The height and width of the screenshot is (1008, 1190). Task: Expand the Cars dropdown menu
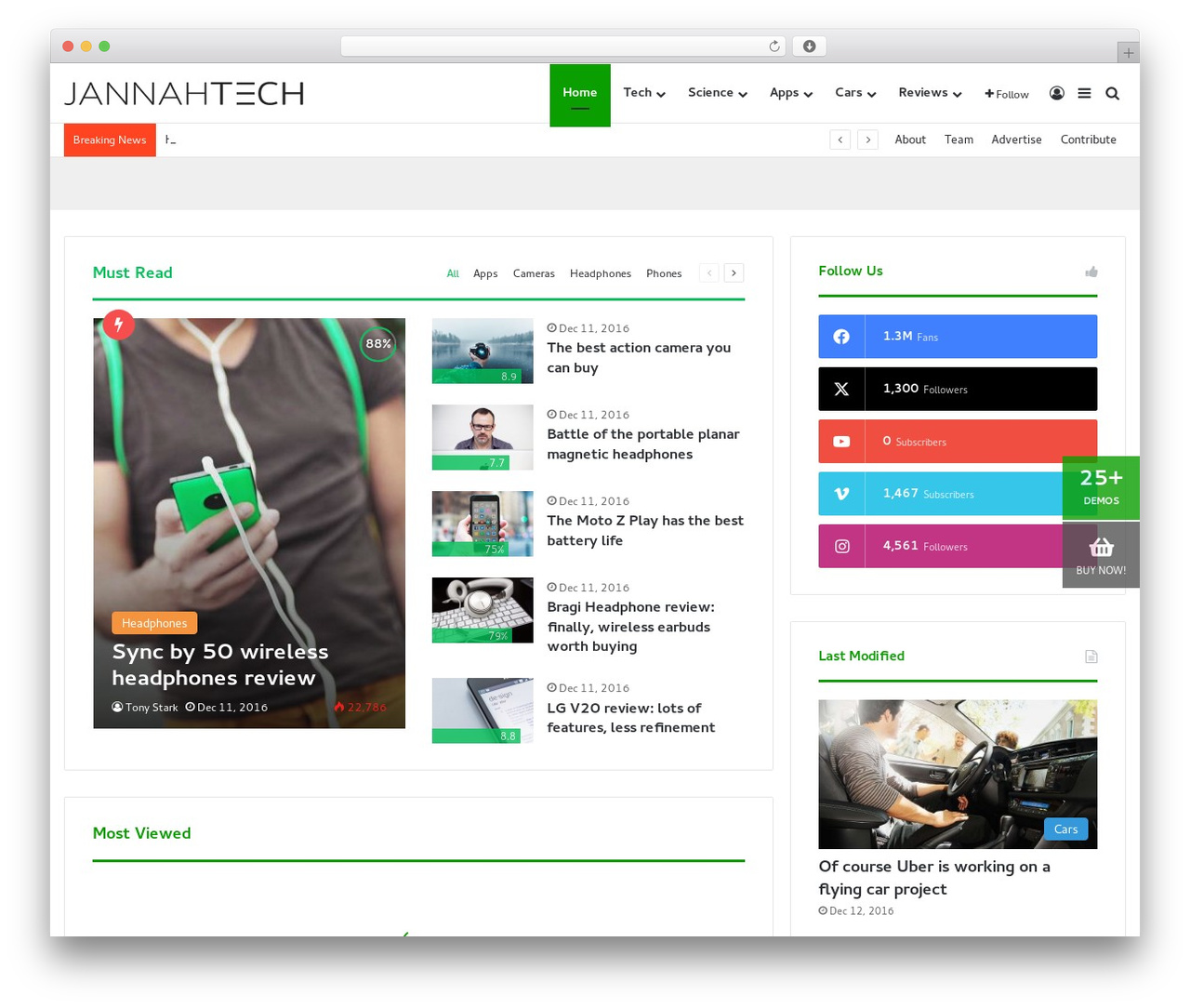[x=855, y=93]
